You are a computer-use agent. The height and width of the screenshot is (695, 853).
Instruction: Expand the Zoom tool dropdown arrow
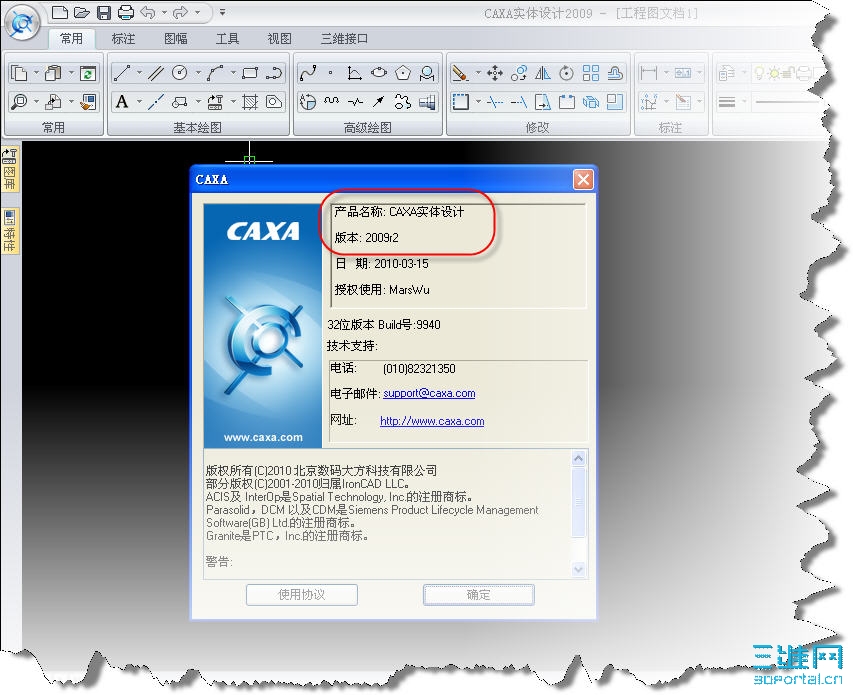point(36,102)
